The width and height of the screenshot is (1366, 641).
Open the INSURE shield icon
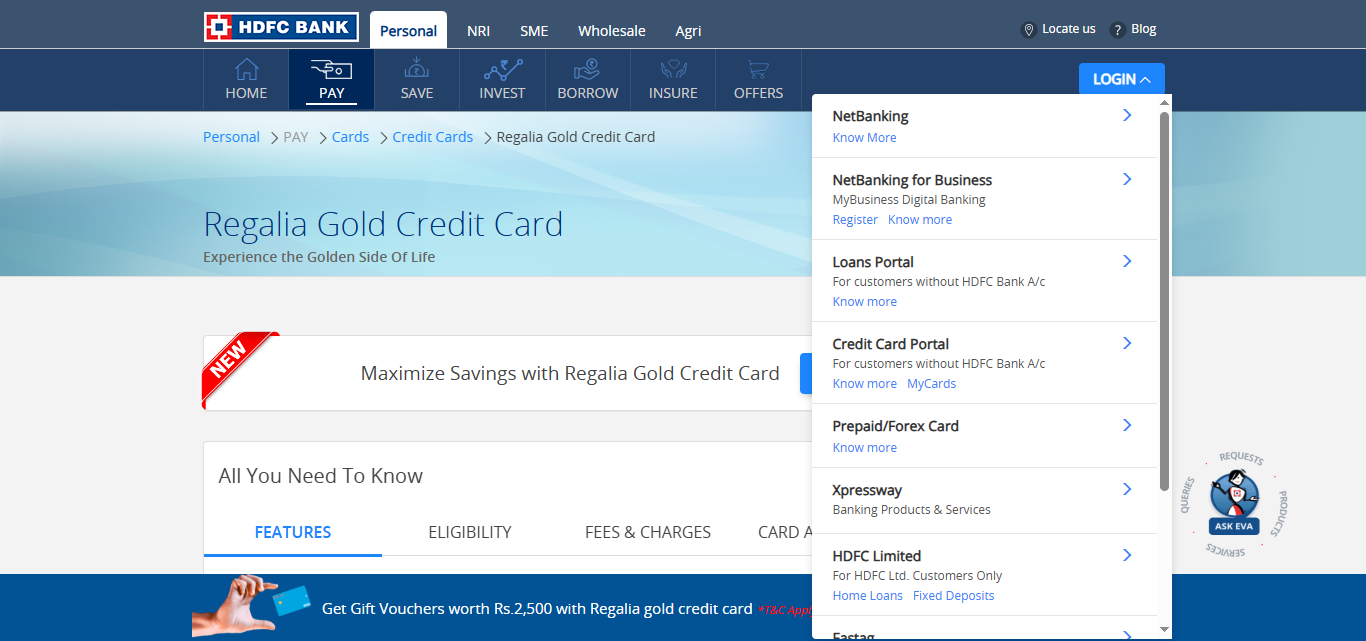tap(673, 69)
